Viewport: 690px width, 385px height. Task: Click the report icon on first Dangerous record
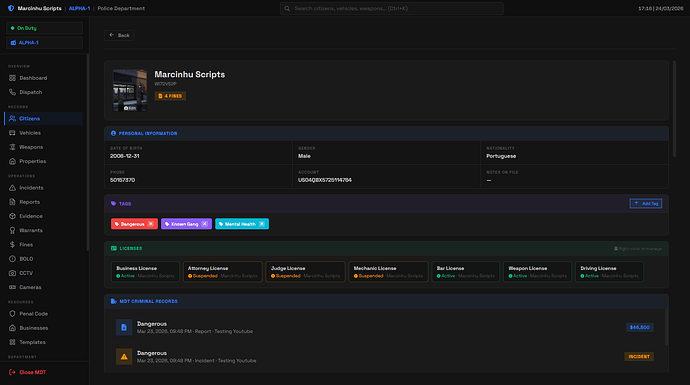click(124, 327)
